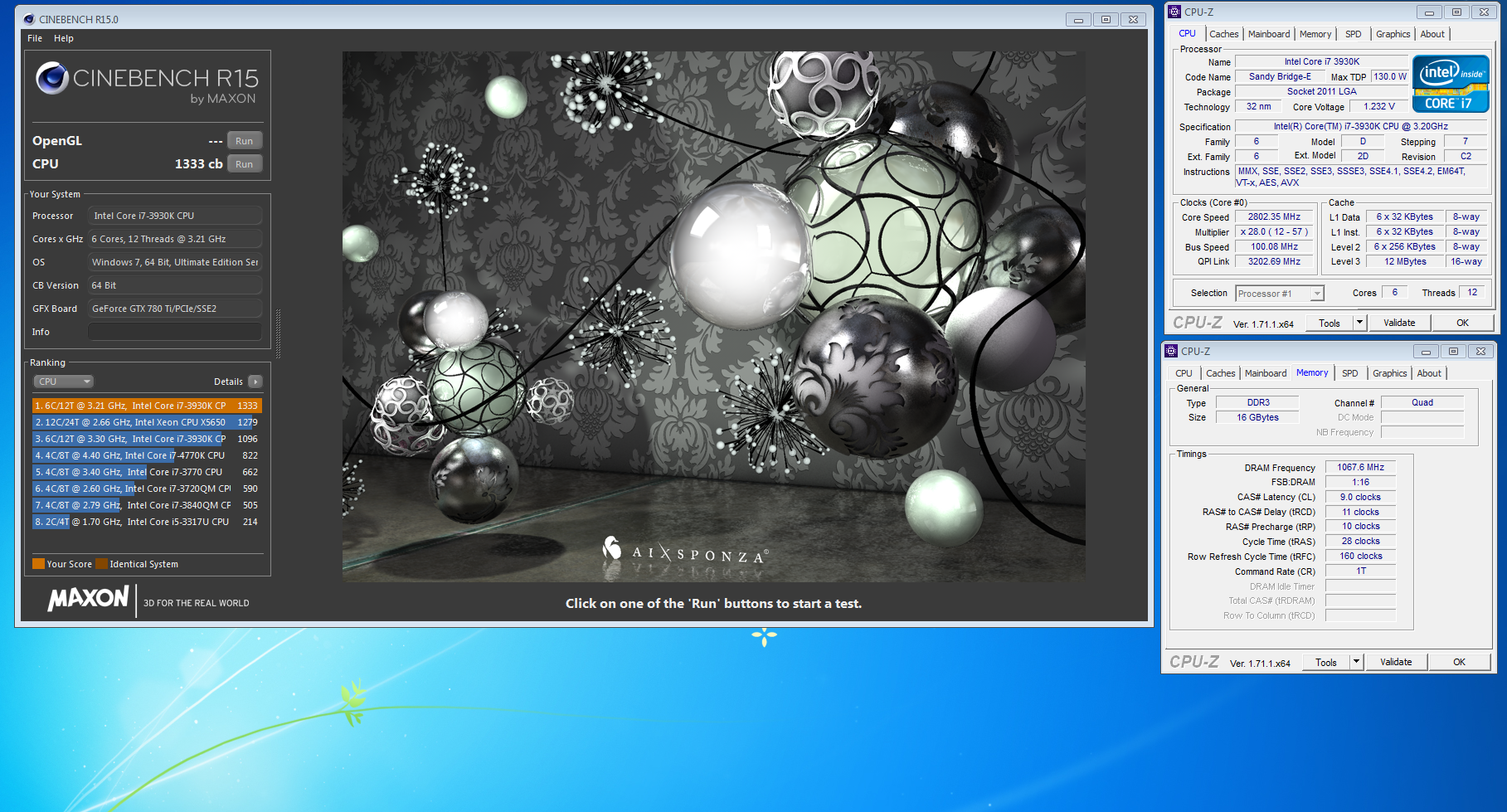
Task: Select ranking row 1 with score 1333
Action: click(x=147, y=406)
